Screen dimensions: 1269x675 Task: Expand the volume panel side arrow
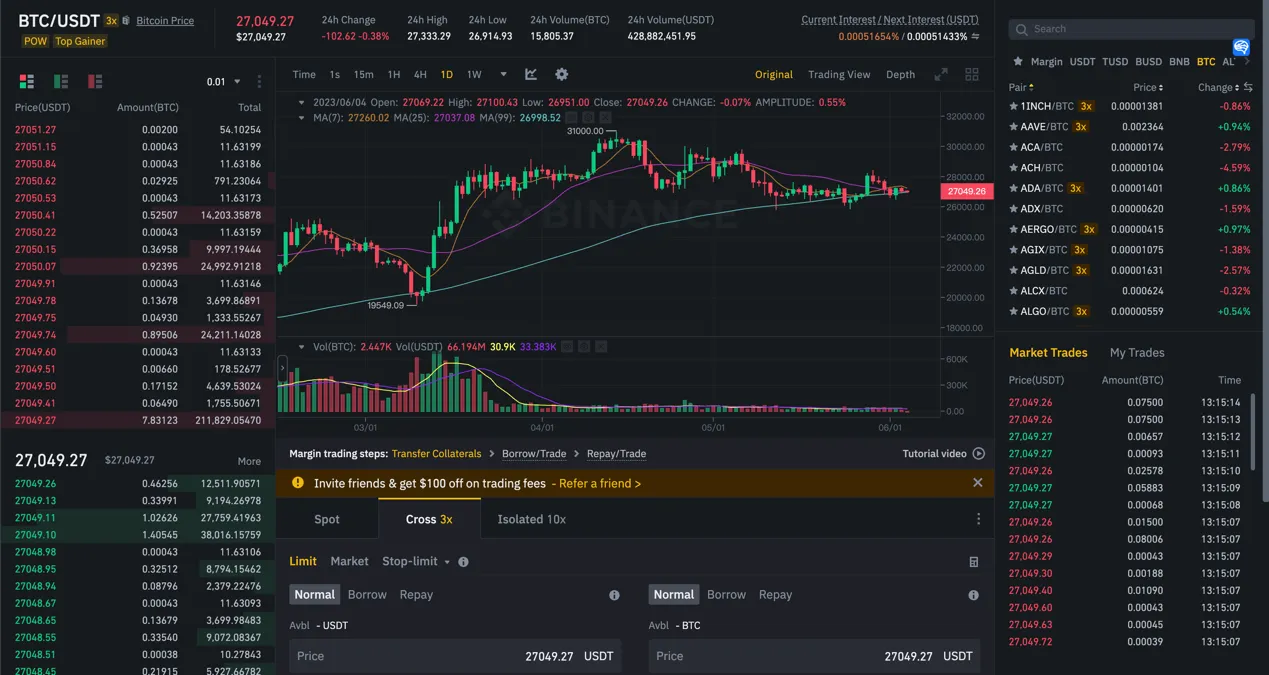tap(282, 369)
